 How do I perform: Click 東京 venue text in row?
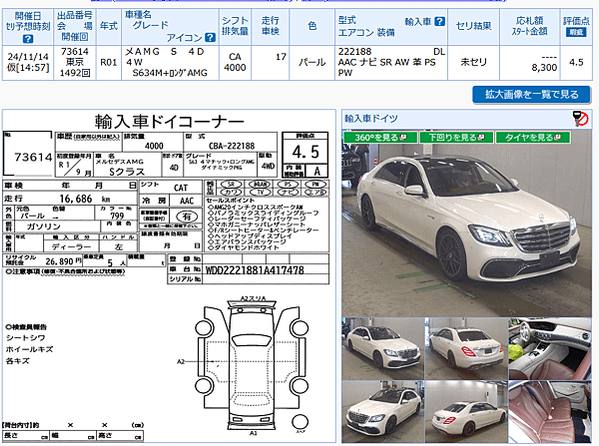[x=74, y=62]
